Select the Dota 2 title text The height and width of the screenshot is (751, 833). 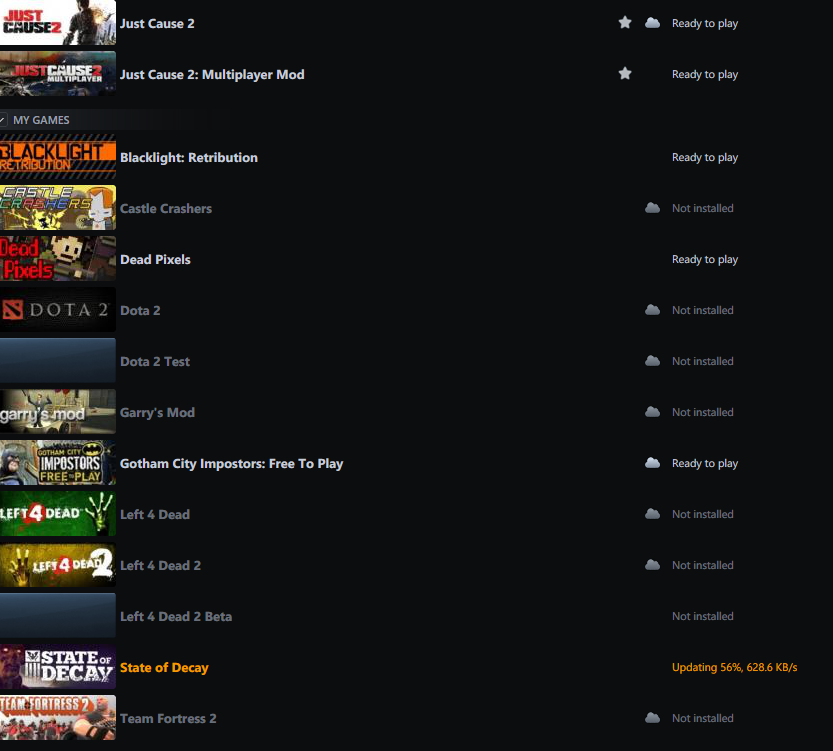tap(140, 310)
